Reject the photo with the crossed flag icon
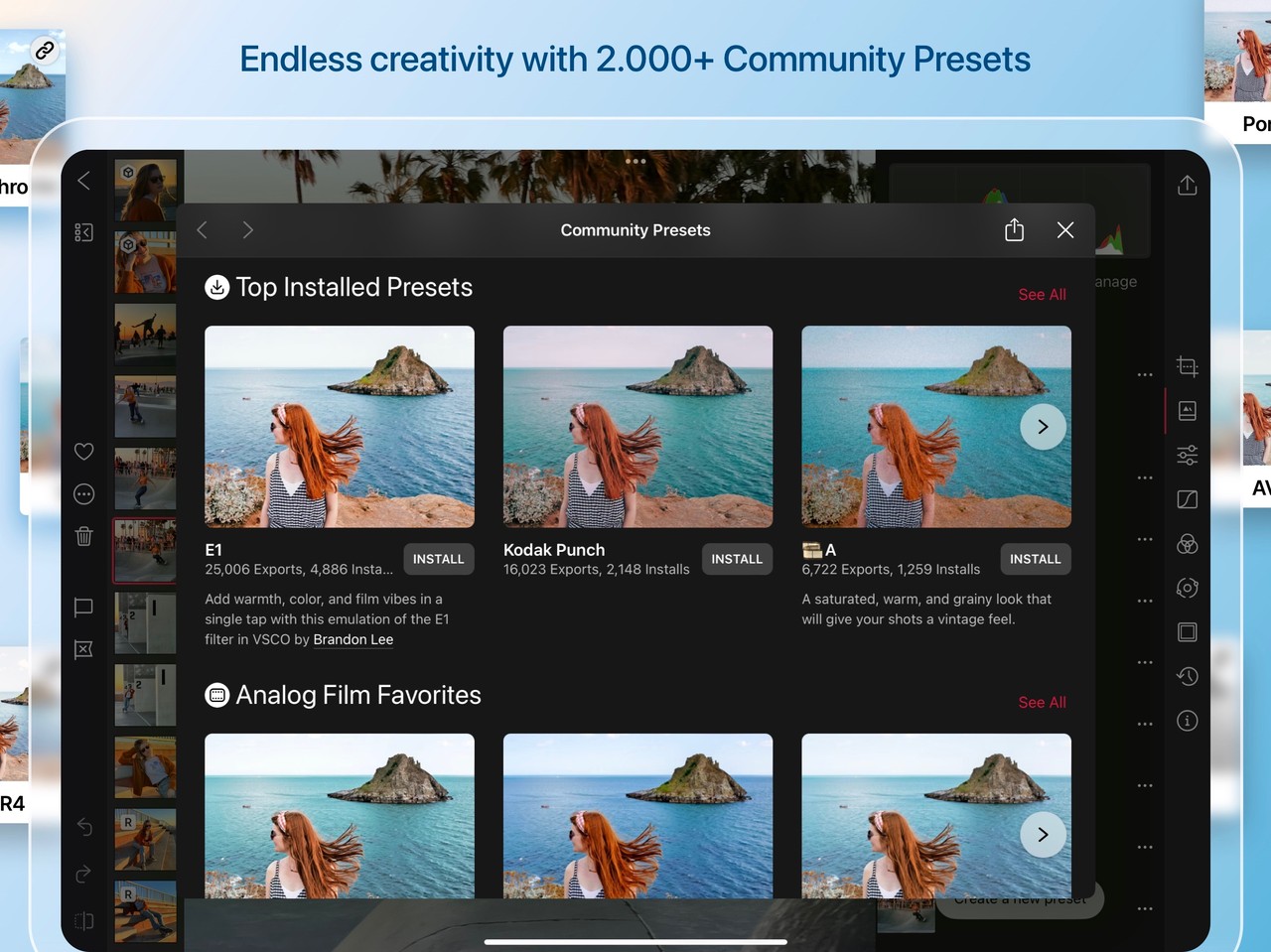Image resolution: width=1271 pixels, height=952 pixels. click(84, 649)
